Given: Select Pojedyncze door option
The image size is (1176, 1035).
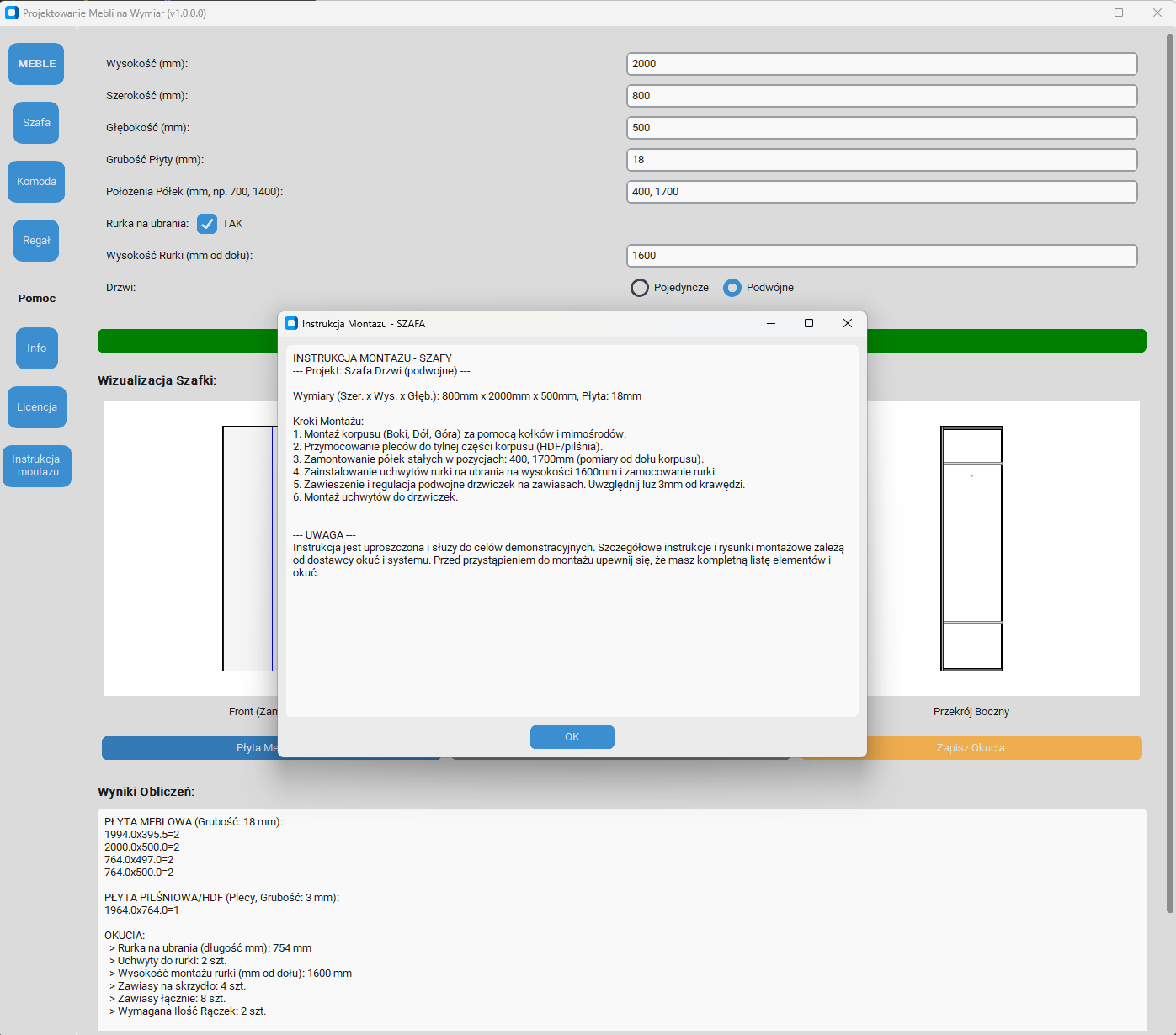Looking at the screenshot, I should pos(640,288).
